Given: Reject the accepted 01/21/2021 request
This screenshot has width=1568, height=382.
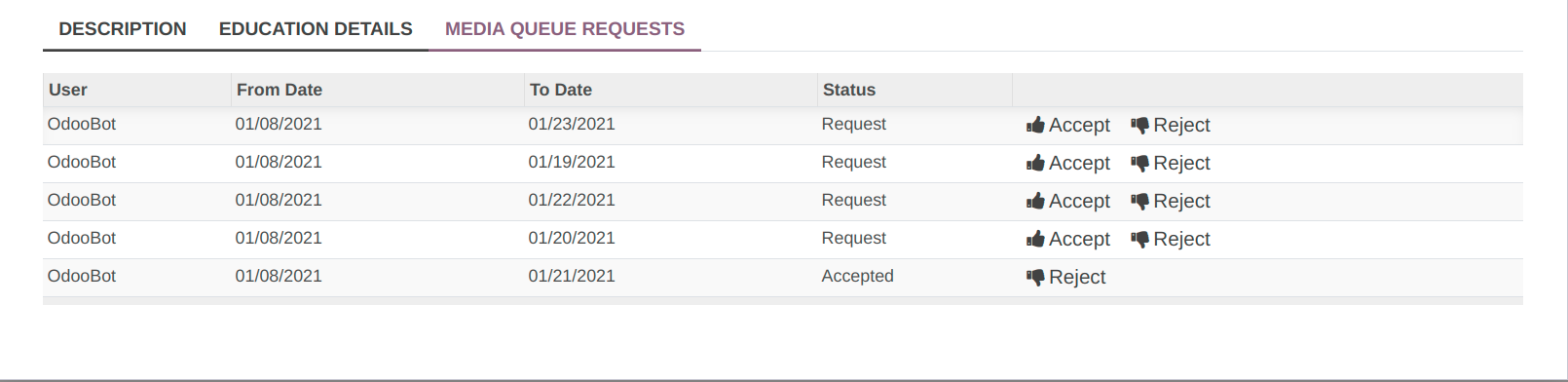Looking at the screenshot, I should pos(1066,277).
